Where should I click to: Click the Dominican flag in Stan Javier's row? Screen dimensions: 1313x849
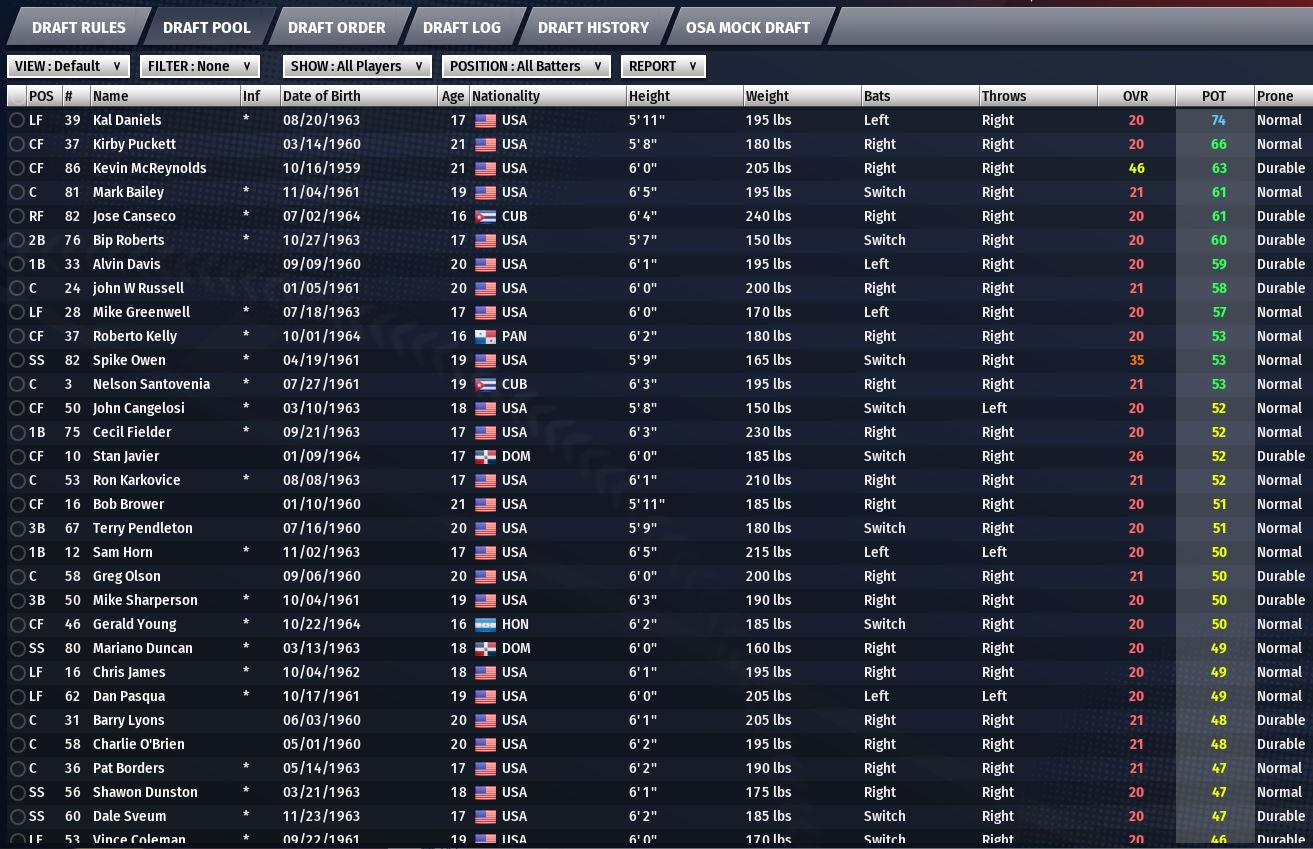click(485, 456)
